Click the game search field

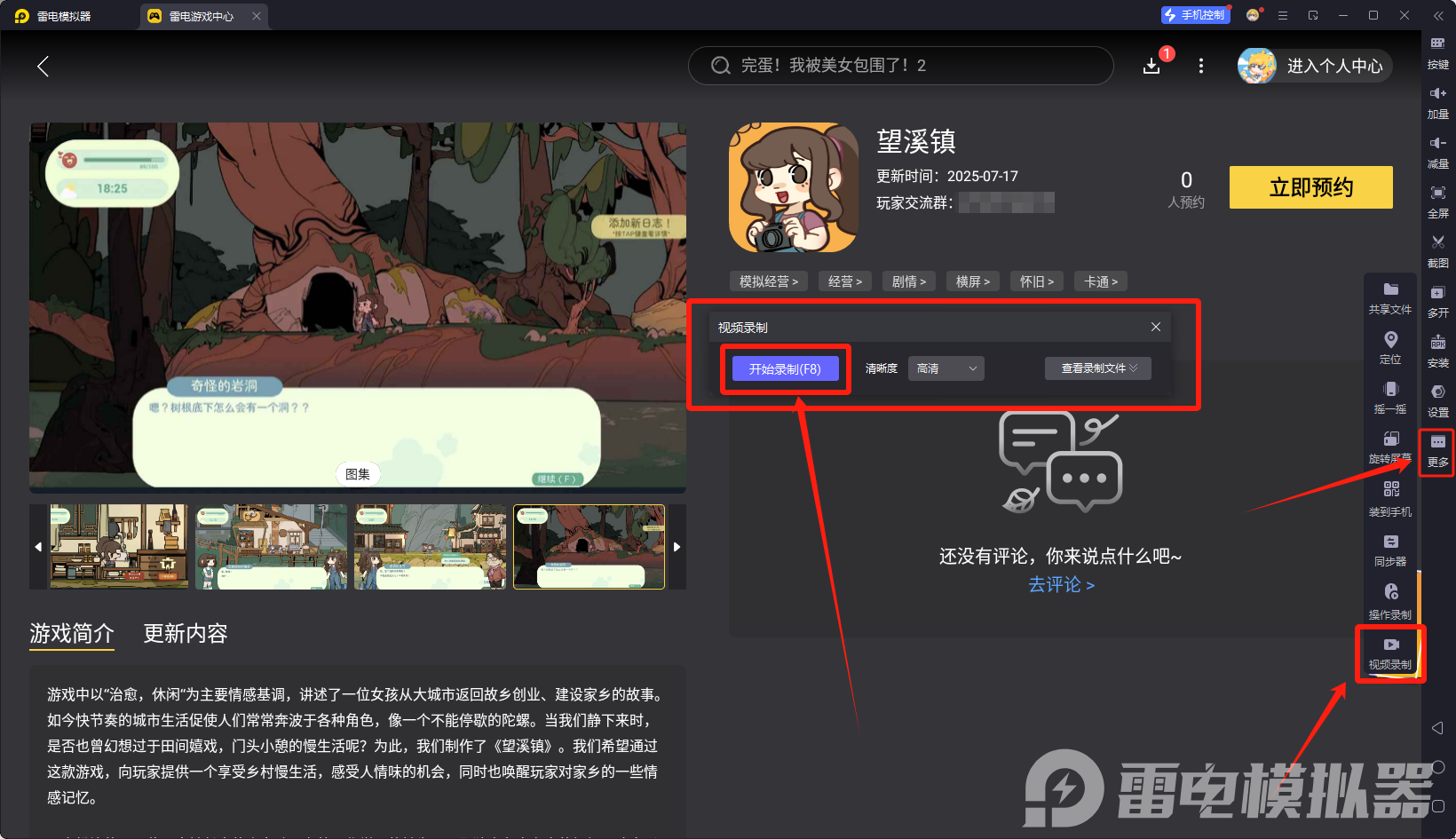click(x=901, y=66)
